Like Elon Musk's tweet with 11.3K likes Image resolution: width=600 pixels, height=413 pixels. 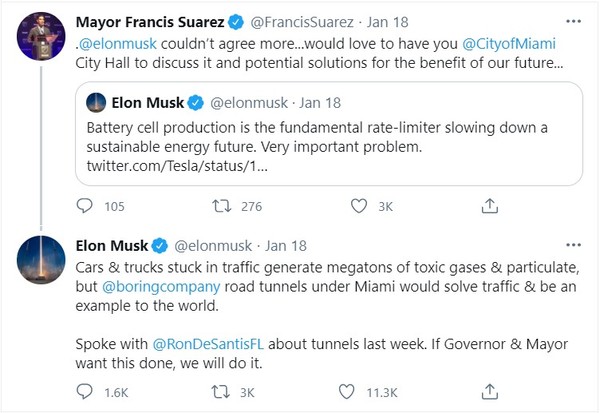[x=347, y=392]
